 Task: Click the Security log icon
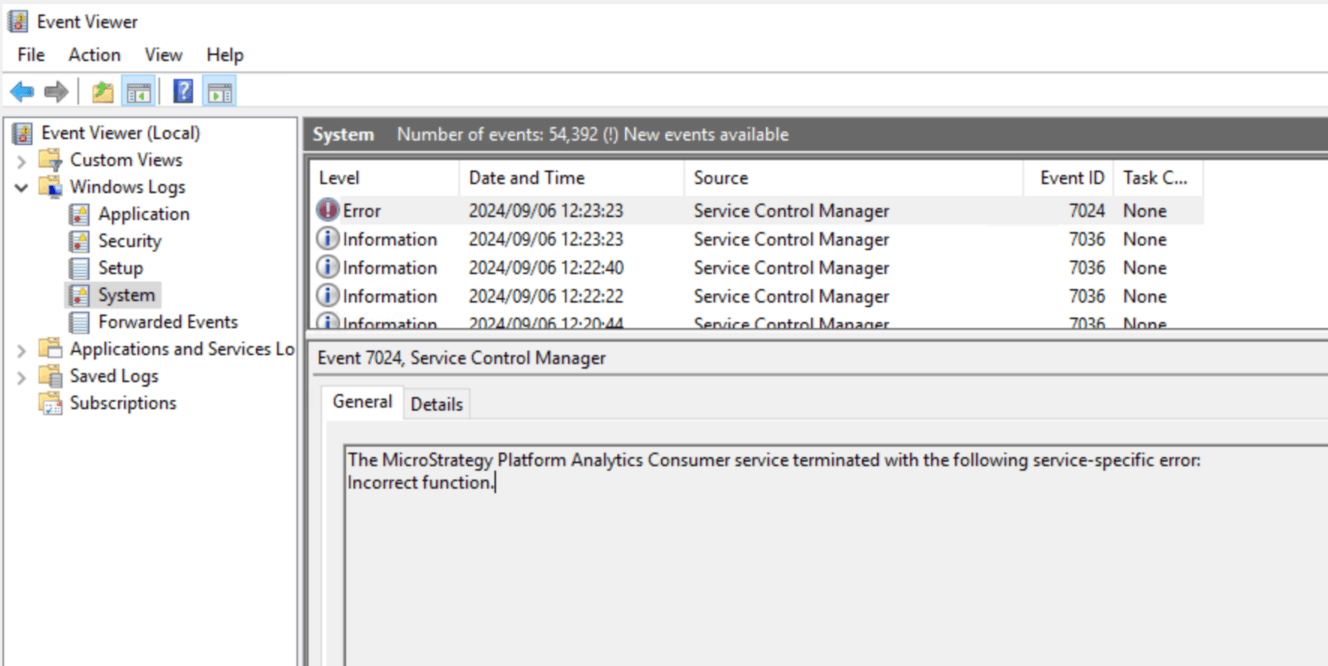(79, 241)
